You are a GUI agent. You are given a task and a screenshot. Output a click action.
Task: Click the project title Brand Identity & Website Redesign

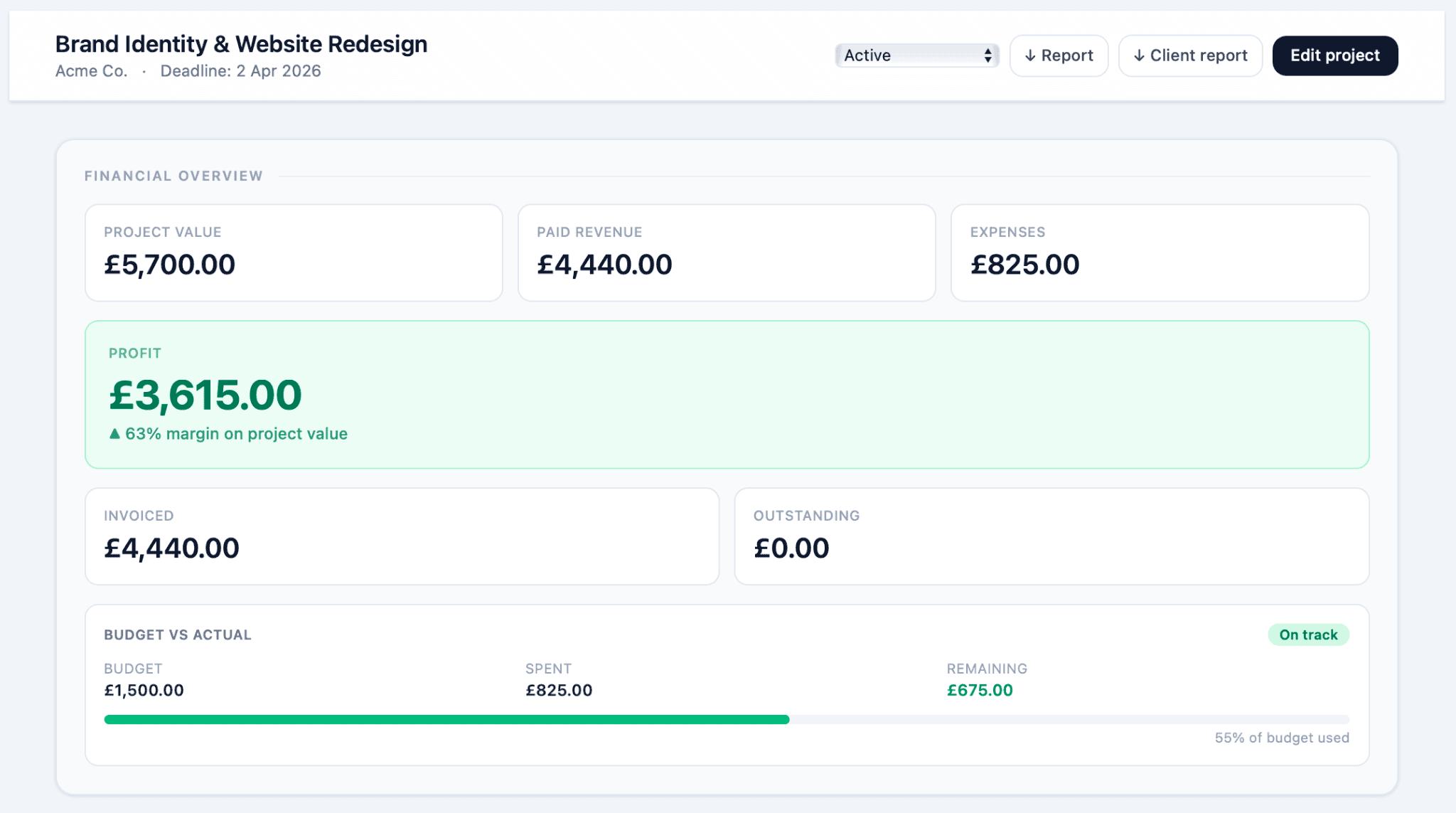pyautogui.click(x=241, y=43)
